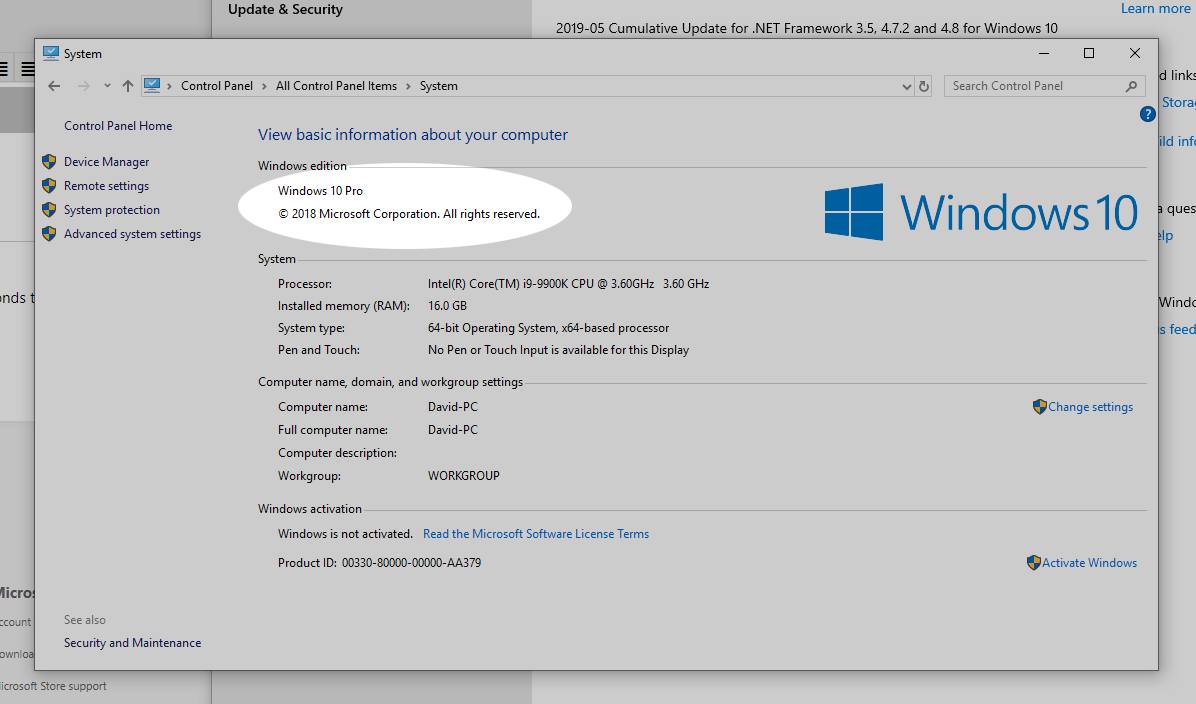
Task: Click the forward navigation arrow
Action: tap(83, 86)
